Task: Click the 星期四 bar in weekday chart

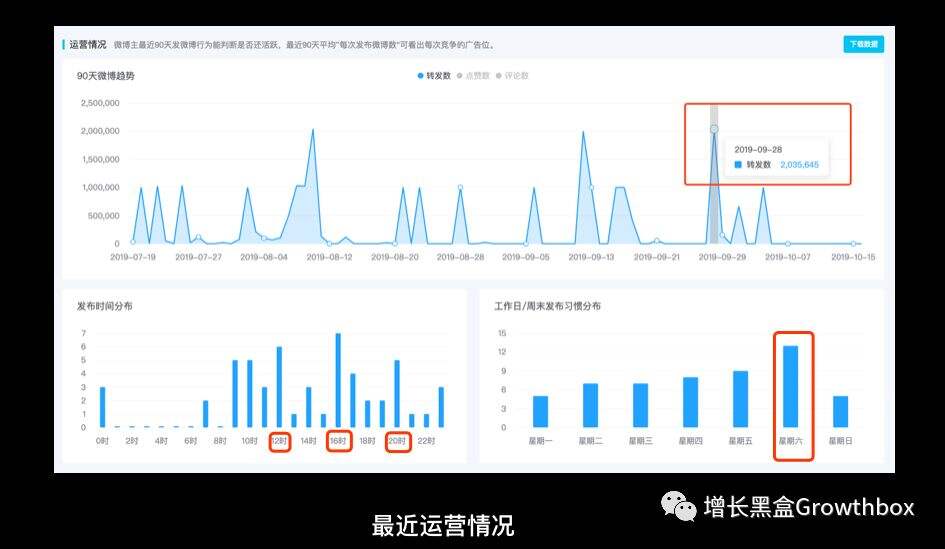Action: (691, 403)
